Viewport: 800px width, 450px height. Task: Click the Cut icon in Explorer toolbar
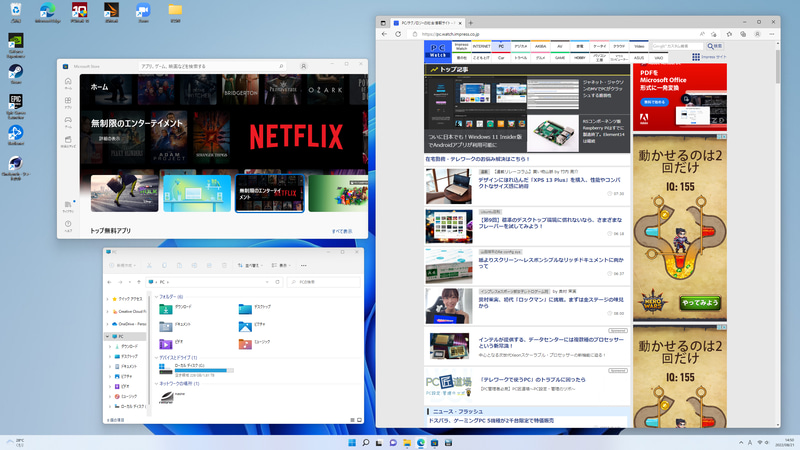point(149,265)
